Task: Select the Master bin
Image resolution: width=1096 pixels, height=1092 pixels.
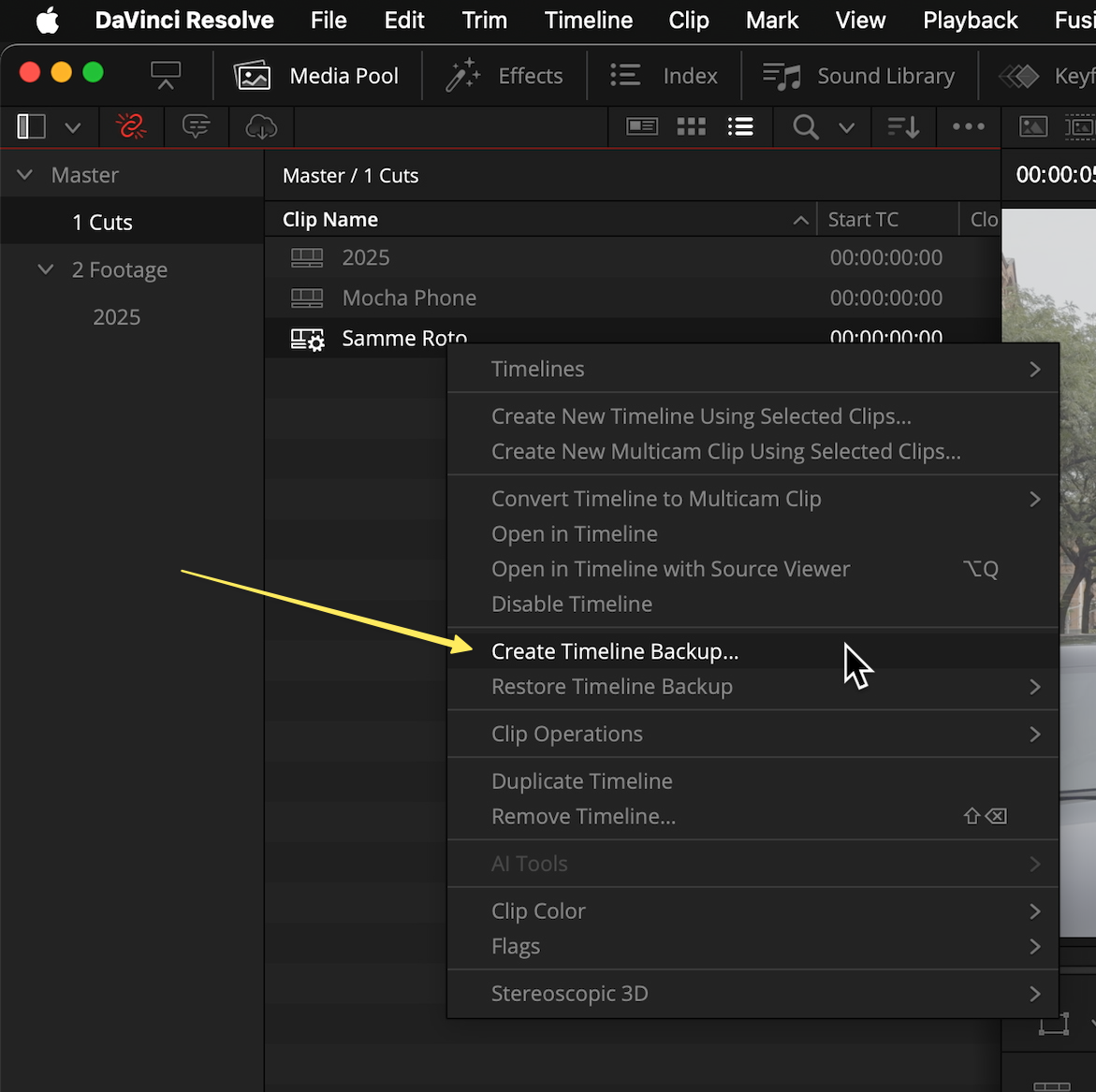Action: [x=84, y=175]
